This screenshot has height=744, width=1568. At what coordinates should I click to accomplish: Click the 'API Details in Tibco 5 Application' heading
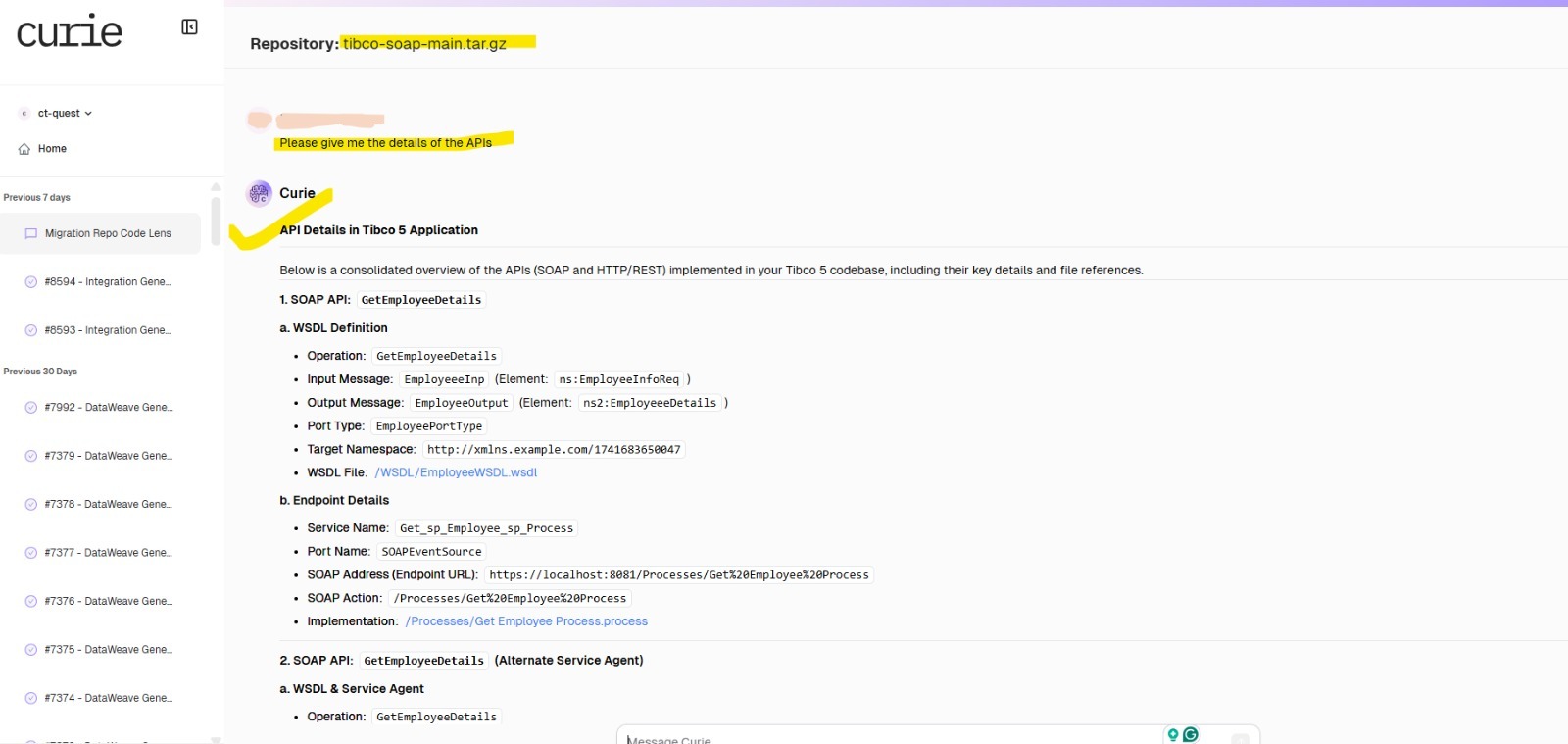click(x=378, y=230)
